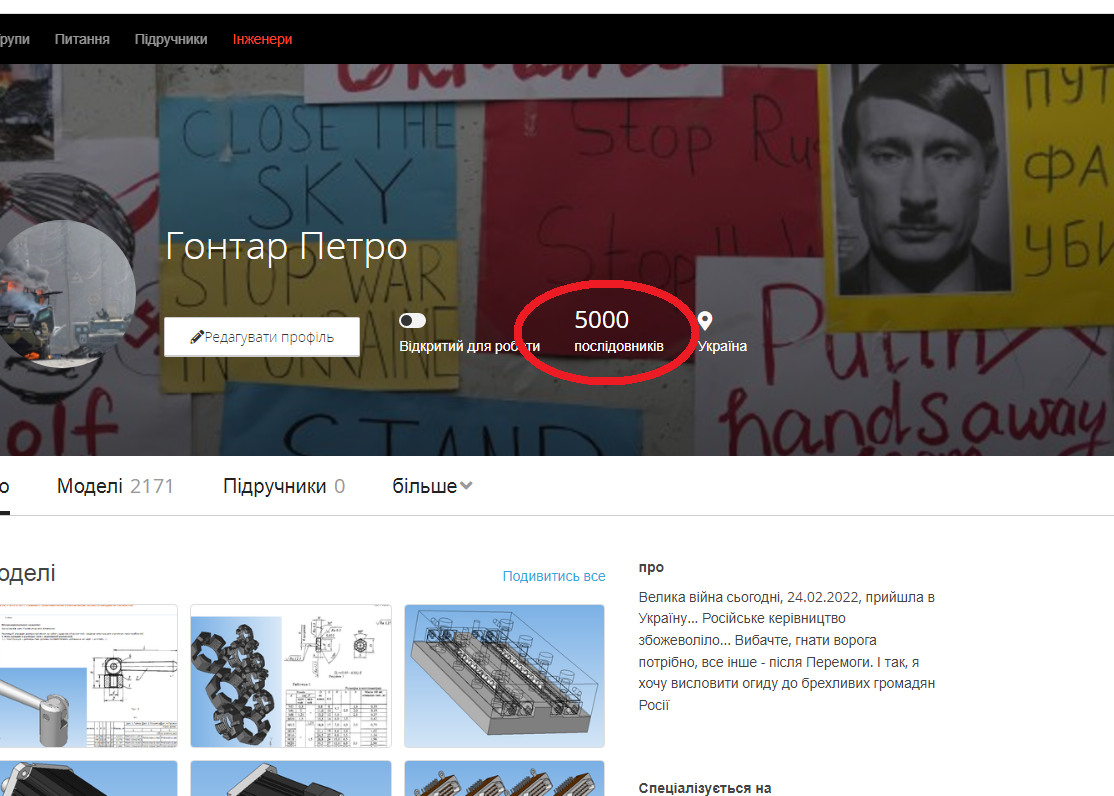Open the D-sub connectors model thumbnail
Viewport: 1114px width, 796px height.
tap(504, 778)
